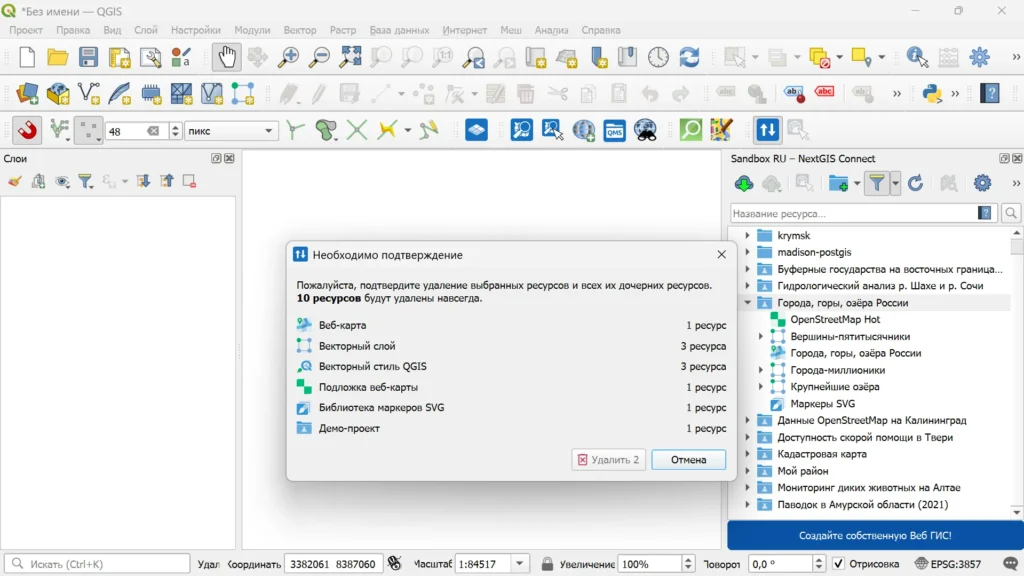Open the help icon in the toolbar
1024x576 pixels.
[x=989, y=94]
